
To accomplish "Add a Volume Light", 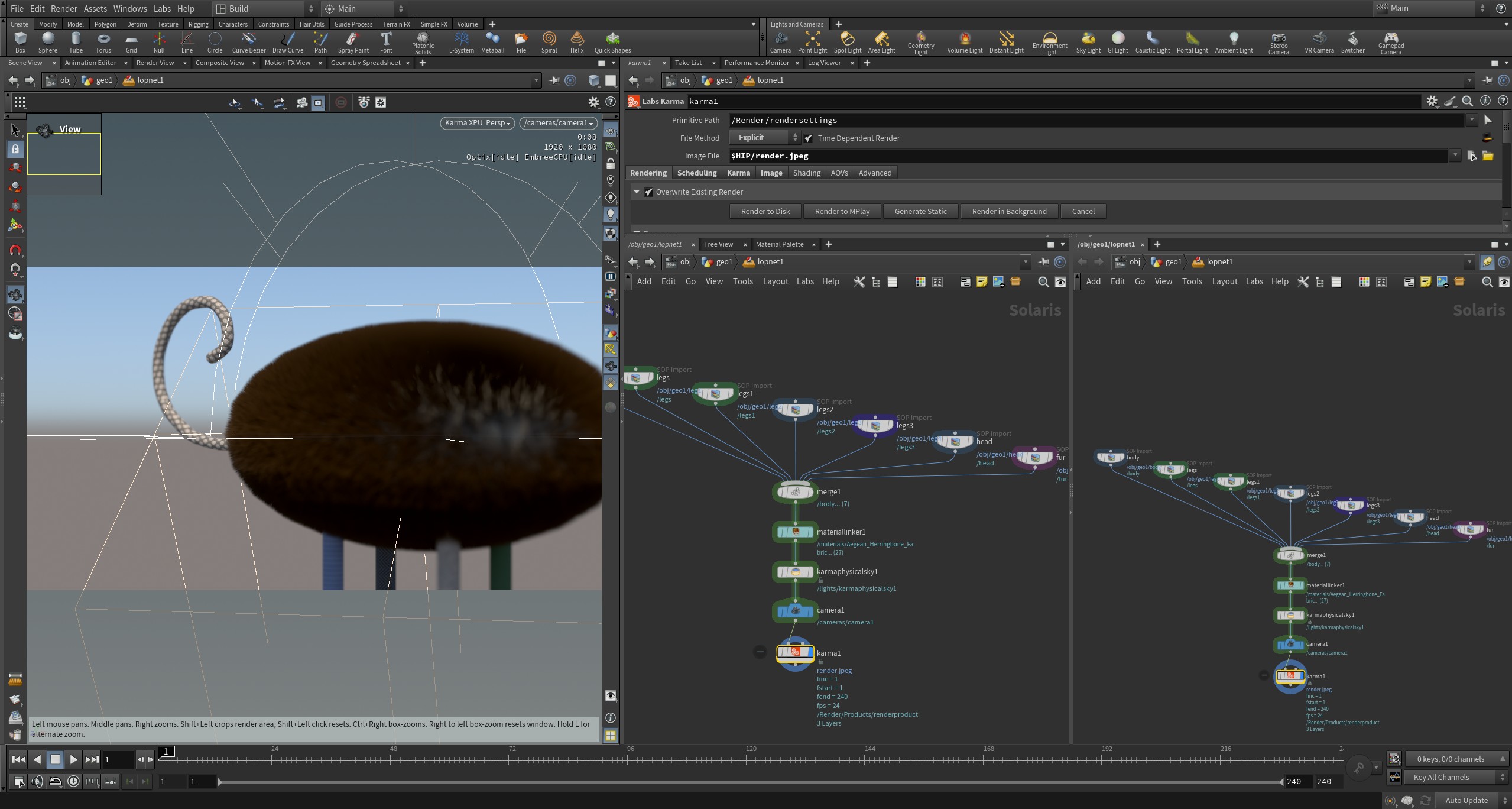I will click(965, 42).
